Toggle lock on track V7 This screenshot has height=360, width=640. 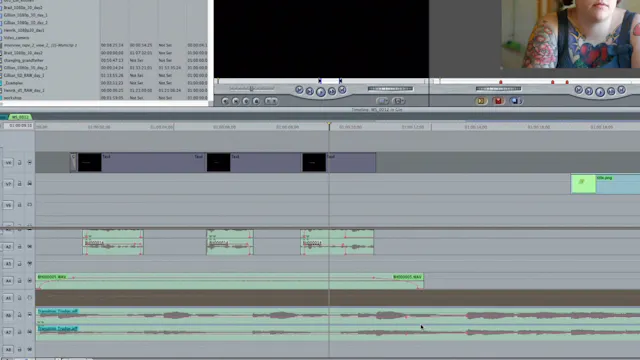point(19,184)
